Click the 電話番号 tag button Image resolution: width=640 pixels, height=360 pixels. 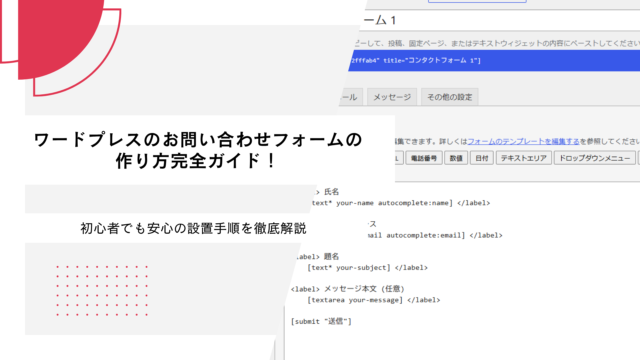pyautogui.click(x=424, y=158)
